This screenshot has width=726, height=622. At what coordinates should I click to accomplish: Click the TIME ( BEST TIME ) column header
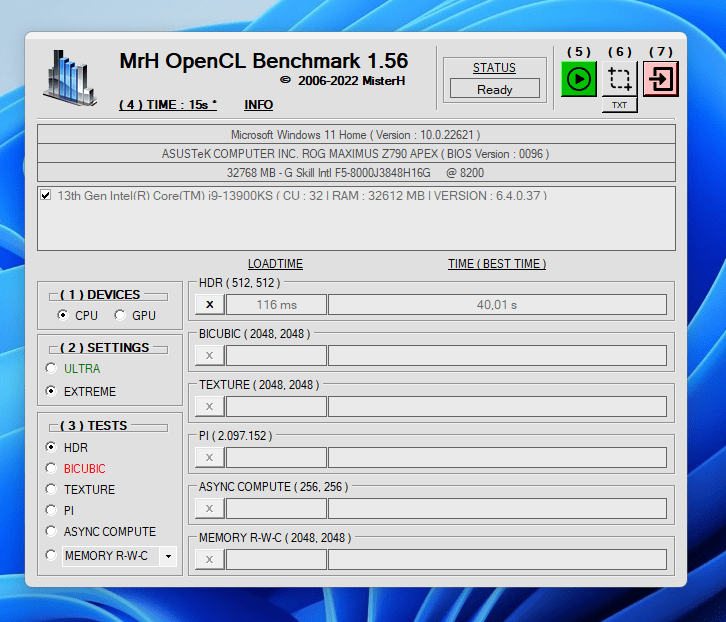[497, 264]
